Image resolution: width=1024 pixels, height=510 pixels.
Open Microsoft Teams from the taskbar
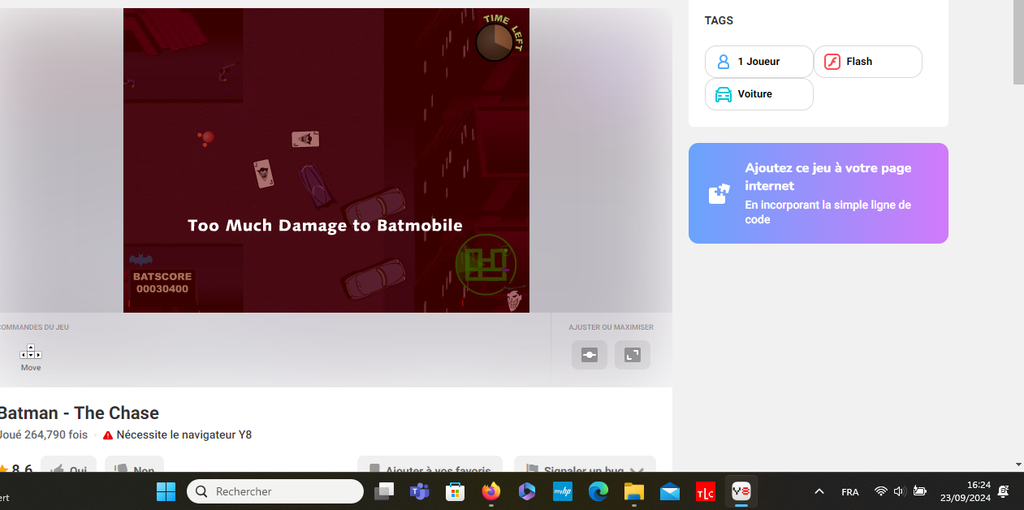tap(419, 491)
